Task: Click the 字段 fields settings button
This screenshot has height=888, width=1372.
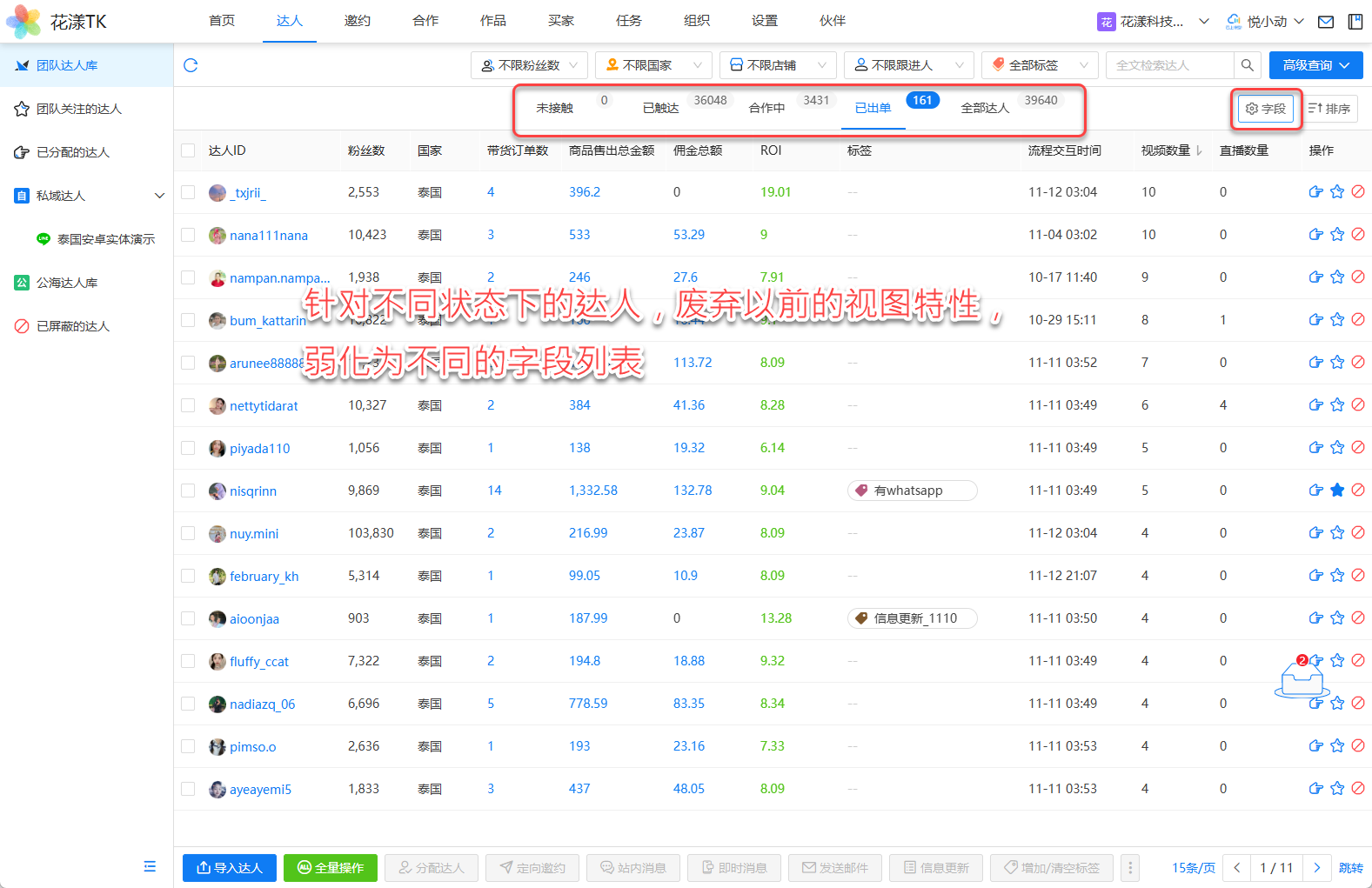Action: pyautogui.click(x=1266, y=109)
